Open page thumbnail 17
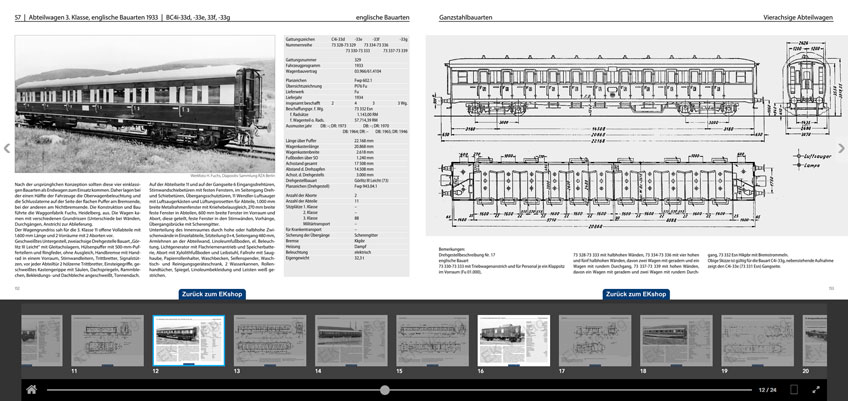 point(595,341)
